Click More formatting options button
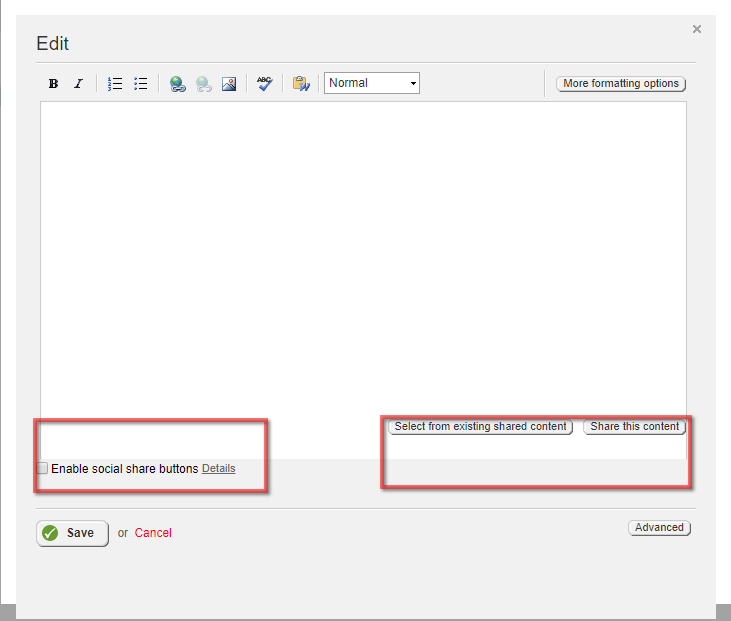The image size is (731, 621). [621, 83]
